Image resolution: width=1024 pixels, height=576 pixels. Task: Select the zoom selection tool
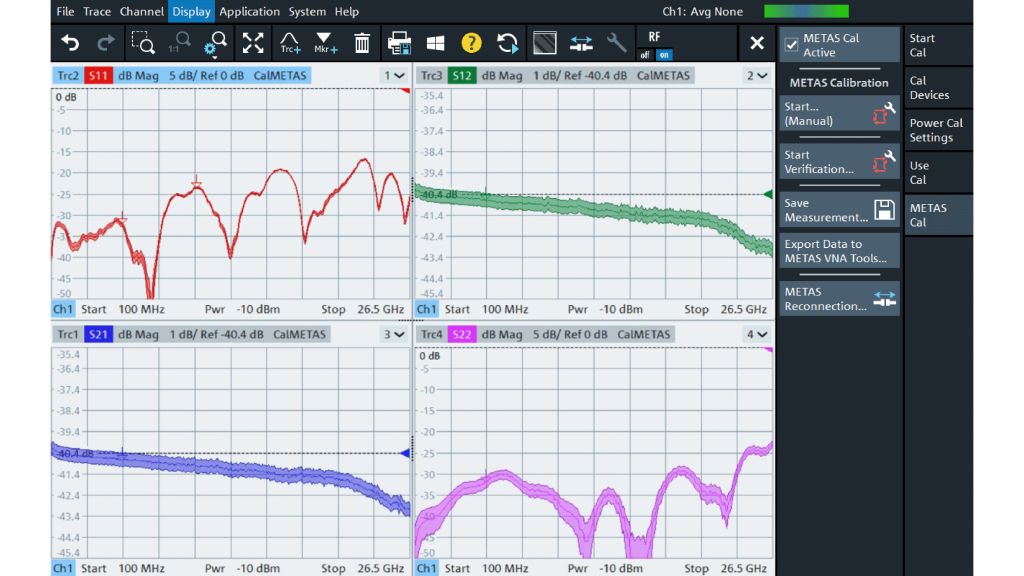tap(142, 43)
